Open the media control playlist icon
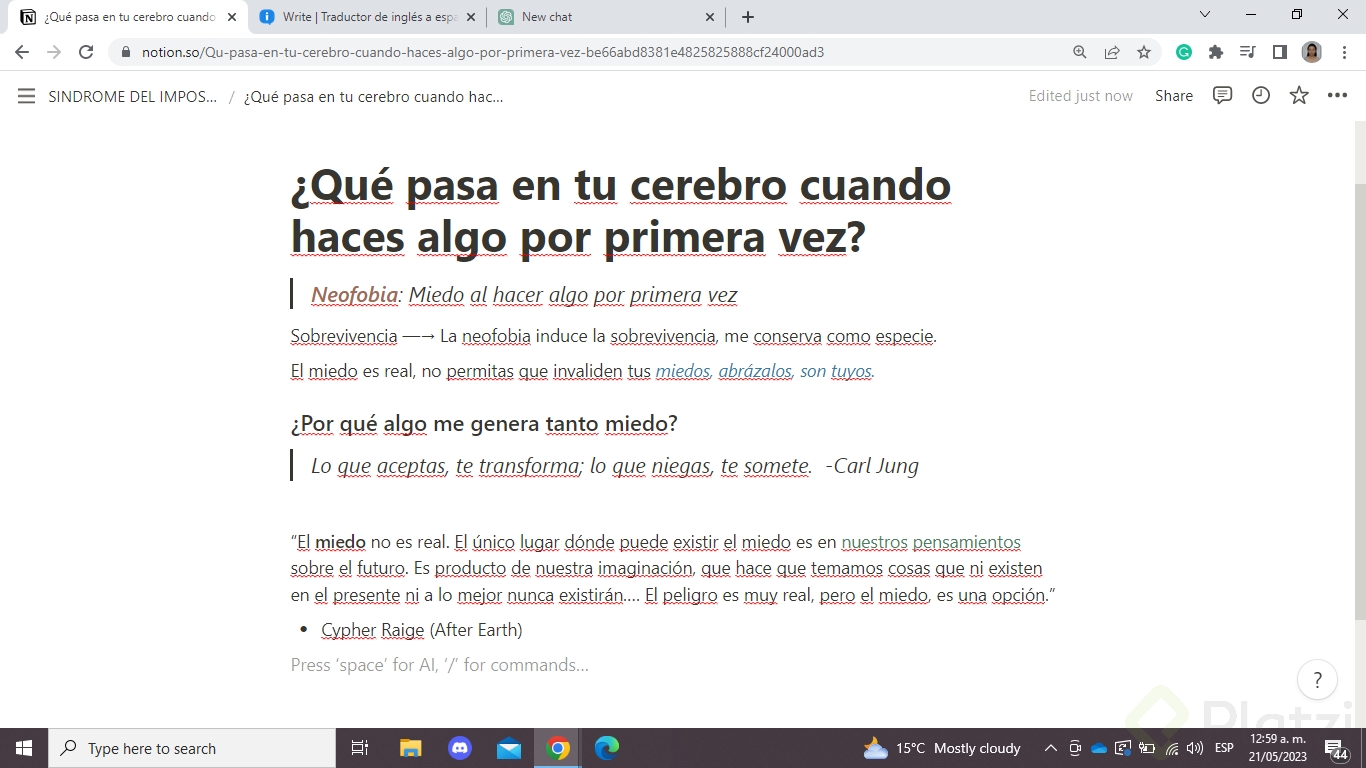Image resolution: width=1366 pixels, height=768 pixels. [1247, 52]
